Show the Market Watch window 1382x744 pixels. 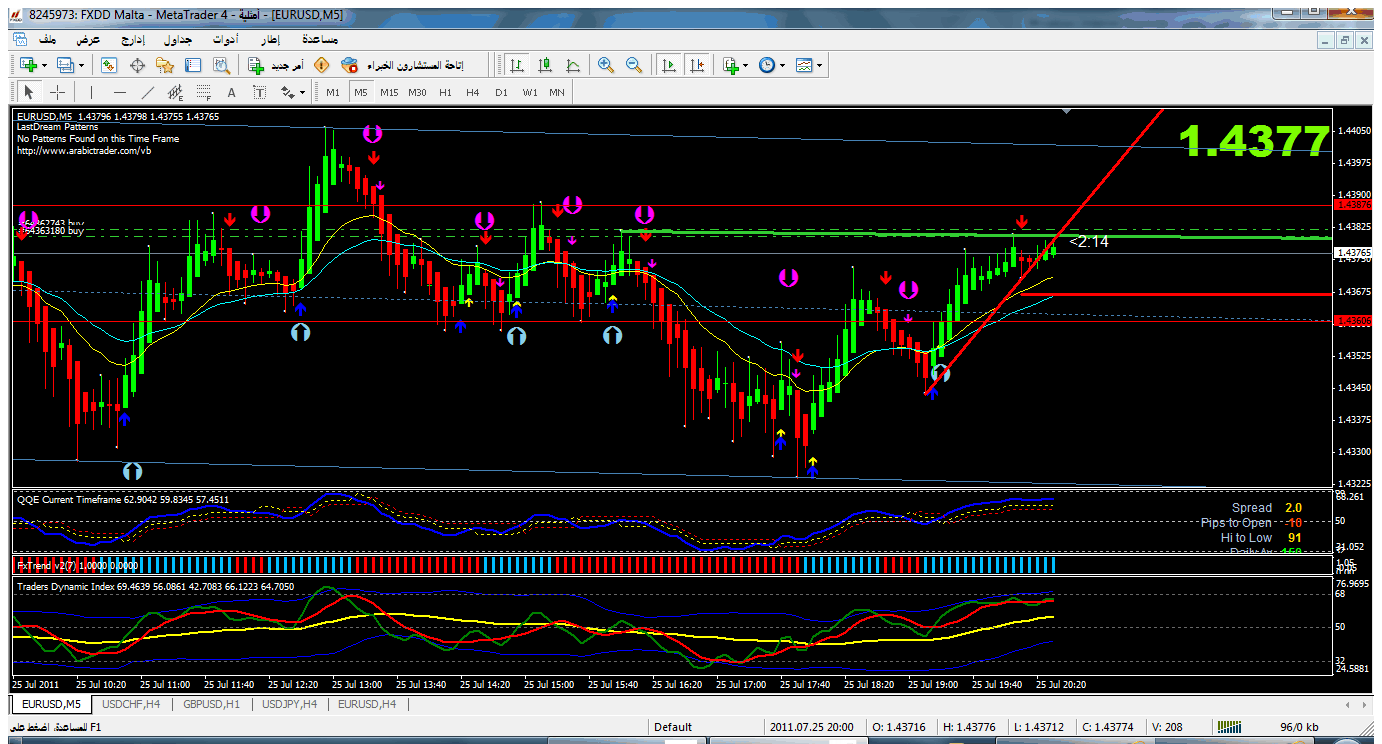(109, 65)
